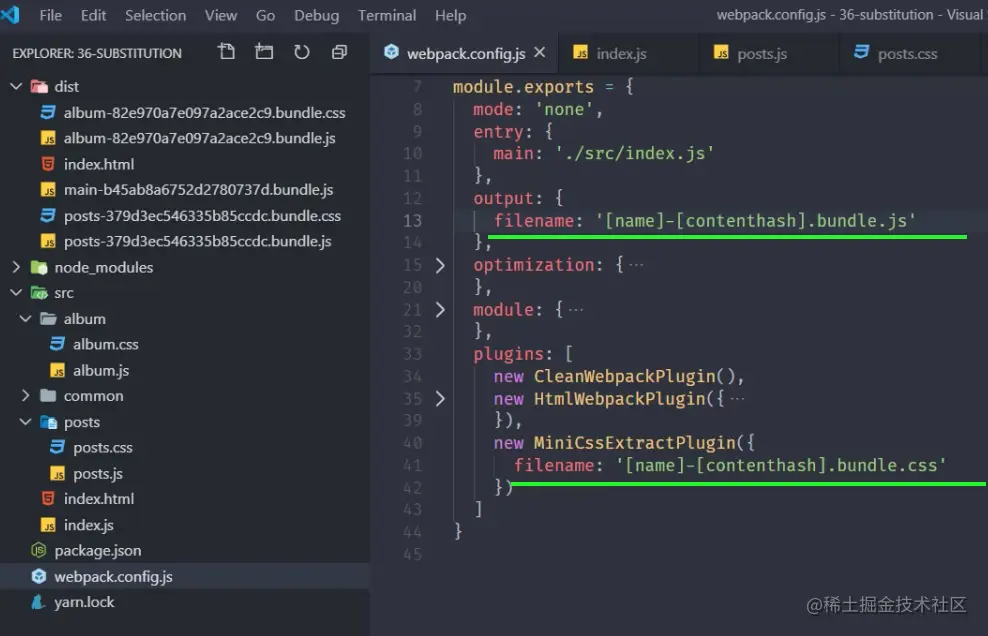Switch to the webpack.config.js editor tab
This screenshot has height=636, width=988.
pos(466,54)
